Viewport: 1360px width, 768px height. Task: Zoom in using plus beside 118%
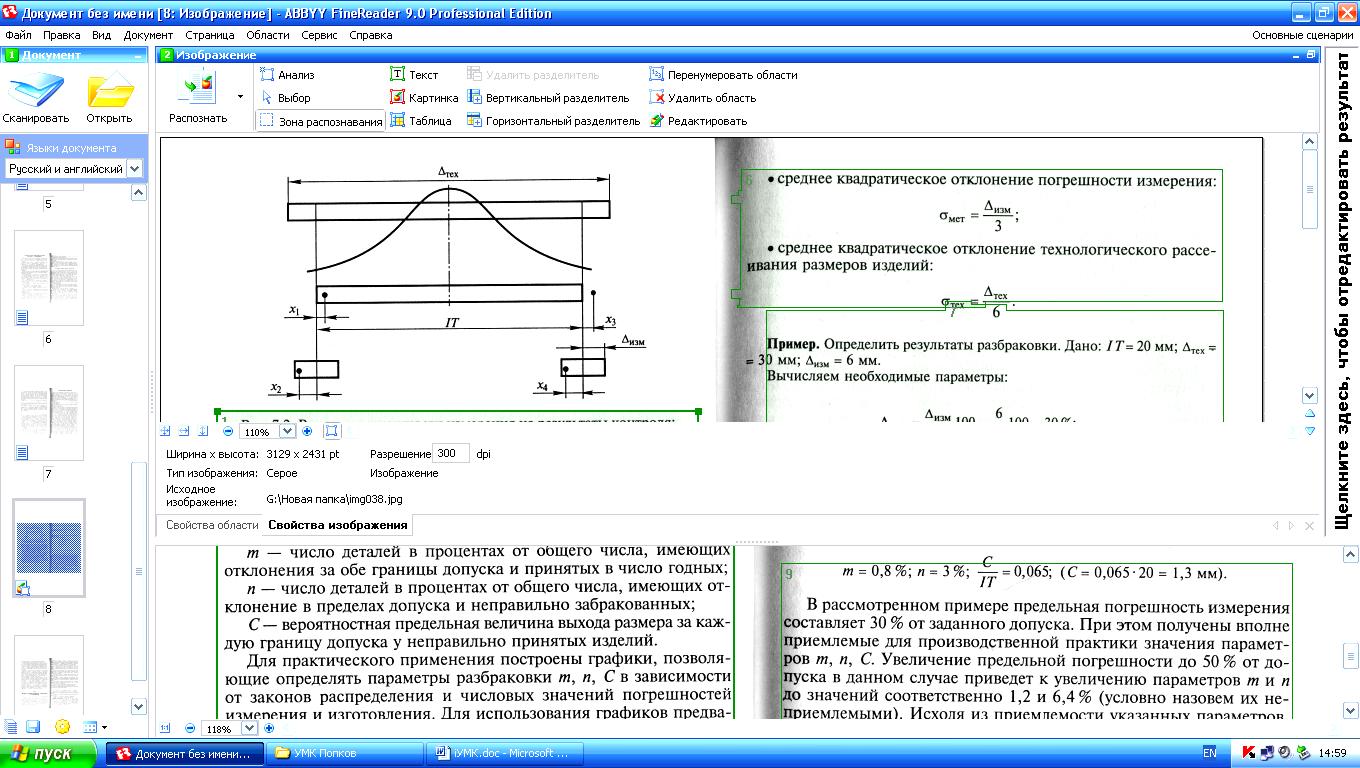coord(269,729)
